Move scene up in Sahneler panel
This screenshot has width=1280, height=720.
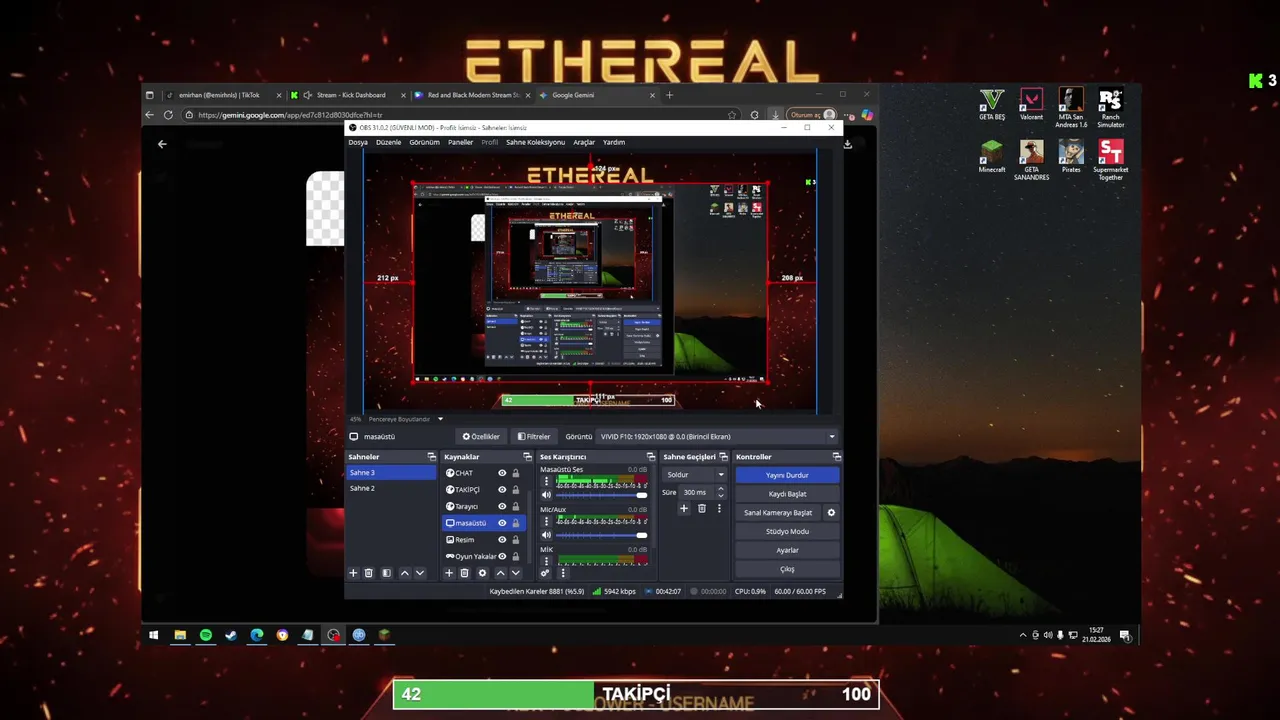click(x=404, y=573)
